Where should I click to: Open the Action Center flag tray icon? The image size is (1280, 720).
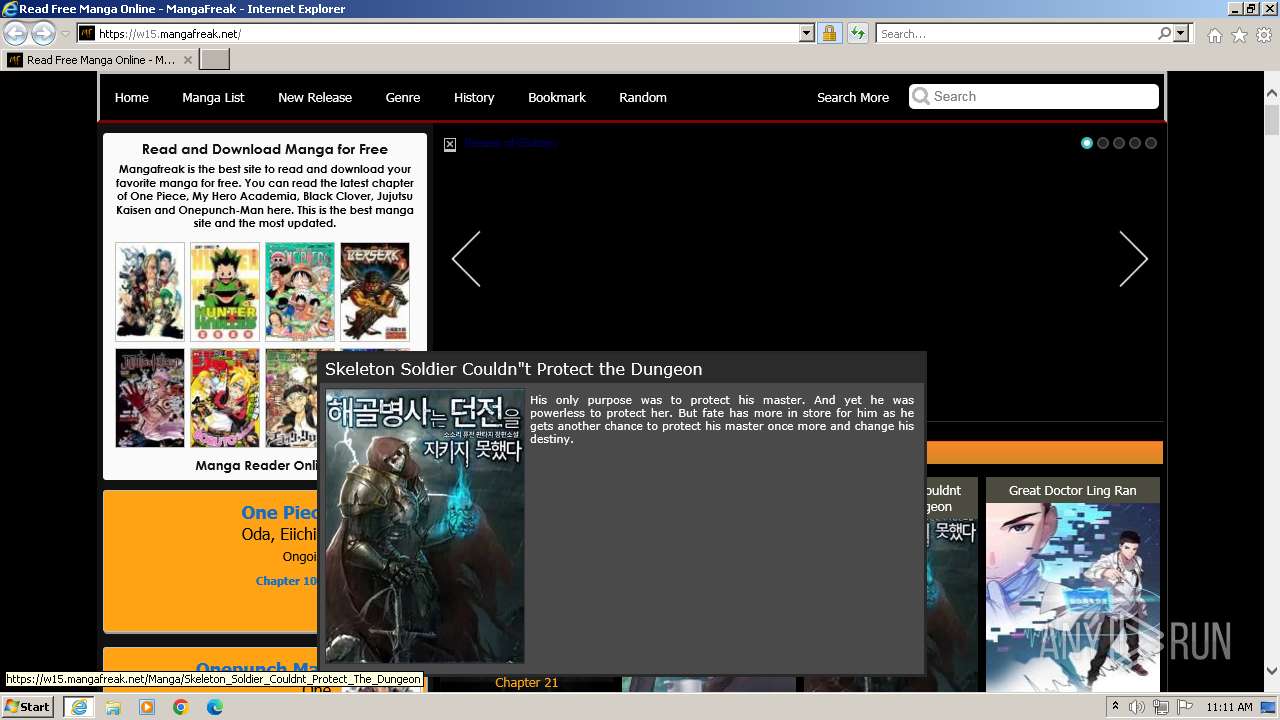pyautogui.click(x=1185, y=707)
